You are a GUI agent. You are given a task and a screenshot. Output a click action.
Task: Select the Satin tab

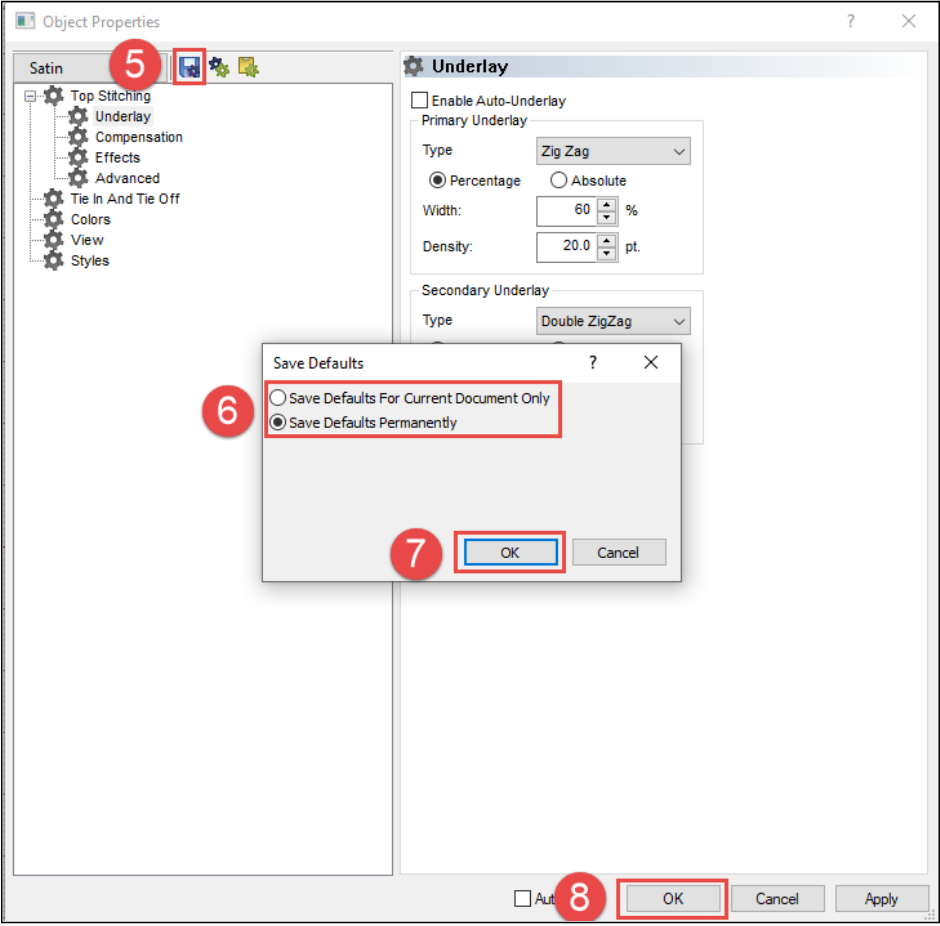pyautogui.click(x=46, y=68)
